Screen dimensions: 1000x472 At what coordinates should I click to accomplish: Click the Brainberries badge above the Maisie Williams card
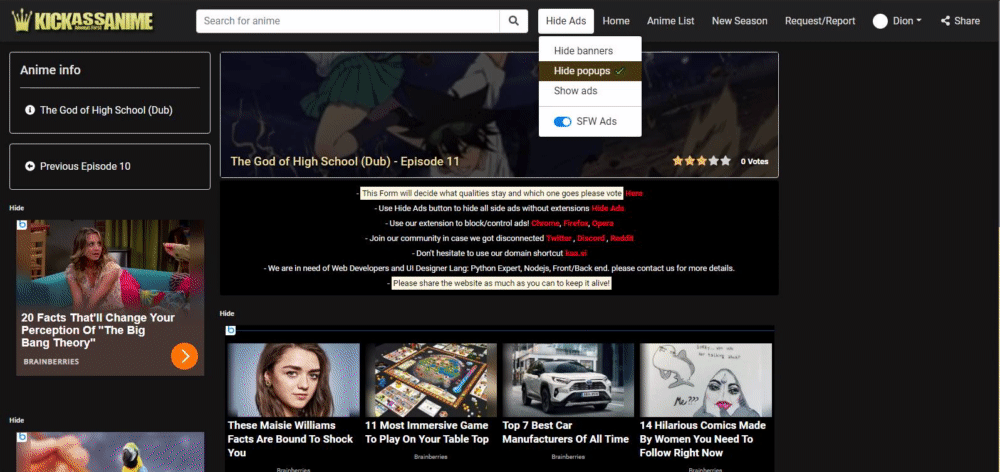[231, 330]
